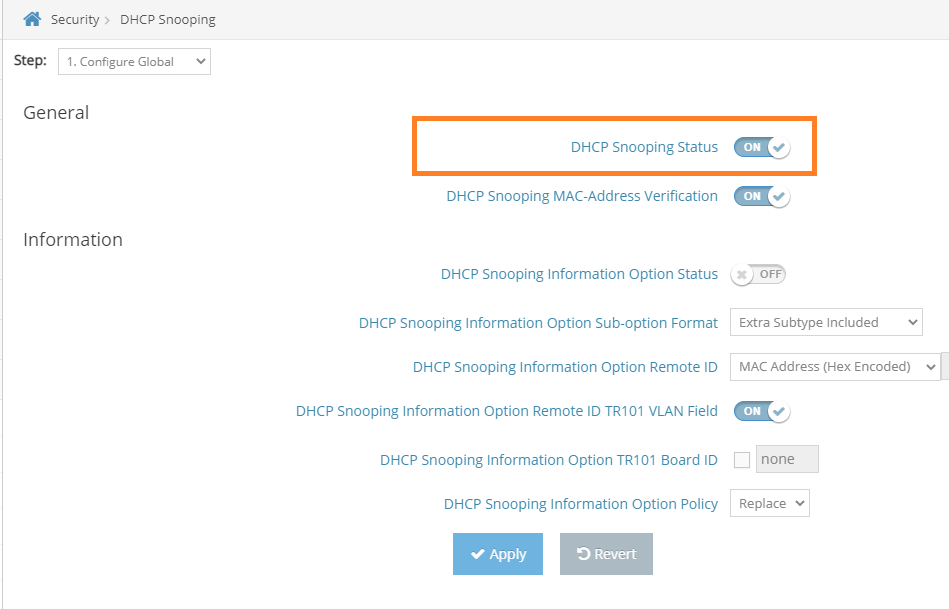Click the home icon in breadcrumb
The height and width of the screenshot is (609, 949).
tap(32, 19)
